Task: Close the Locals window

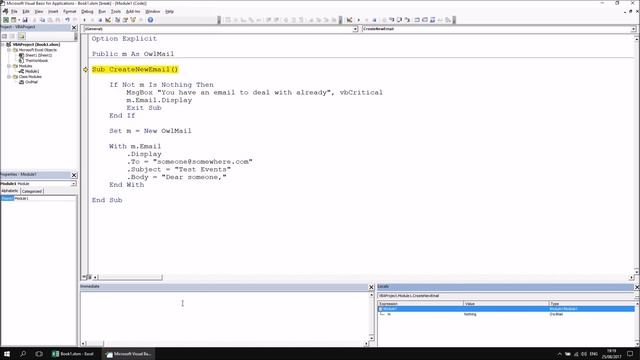Action: (x=637, y=287)
